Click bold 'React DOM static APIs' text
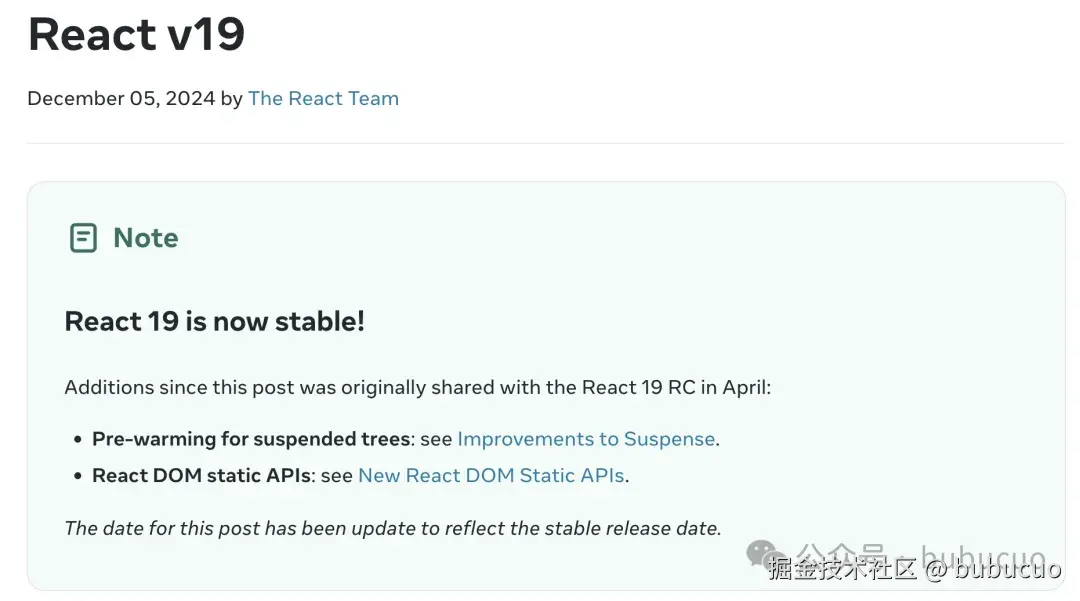 pos(202,476)
